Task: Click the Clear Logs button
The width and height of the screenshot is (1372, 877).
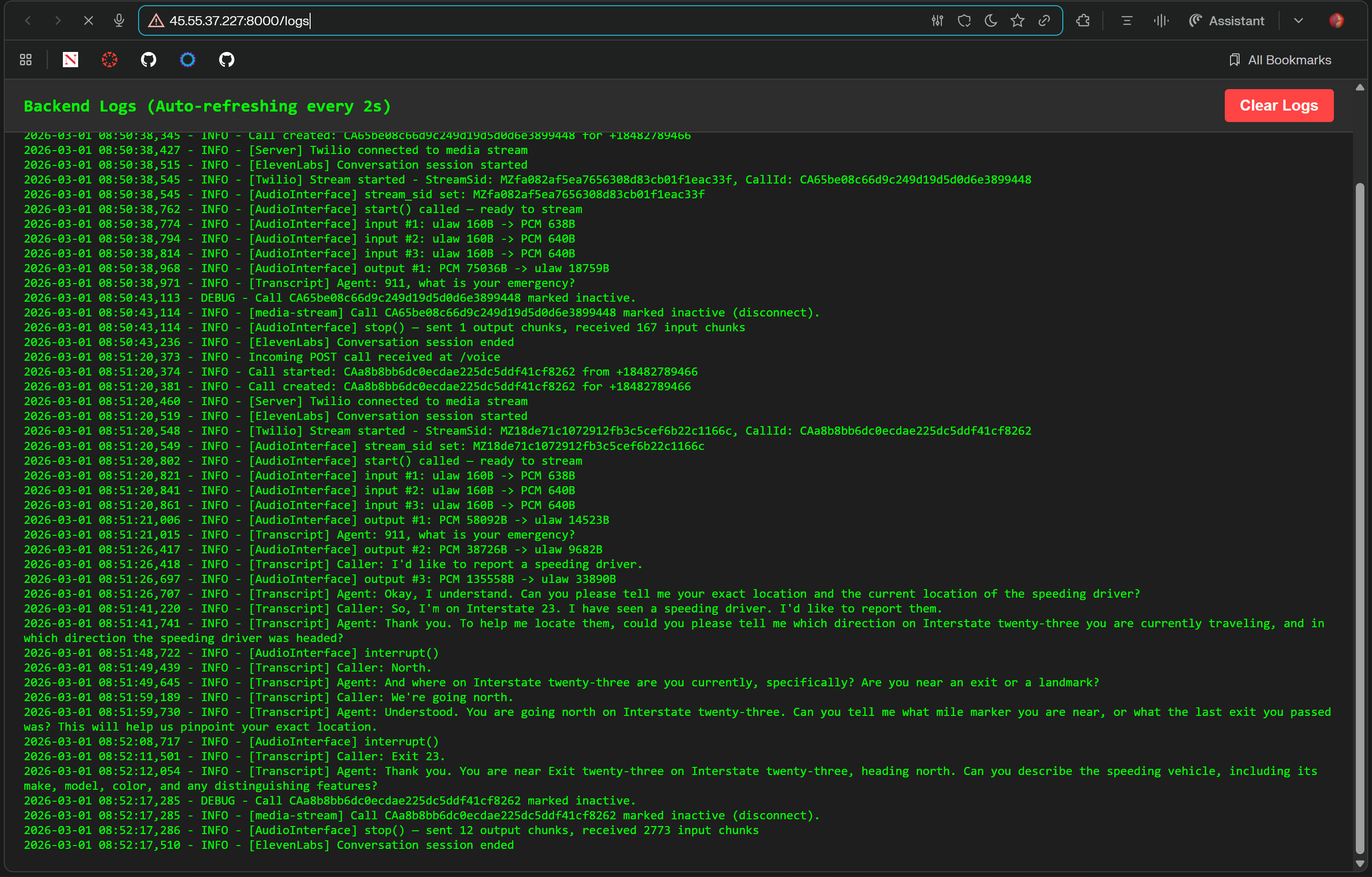Action: (1278, 105)
